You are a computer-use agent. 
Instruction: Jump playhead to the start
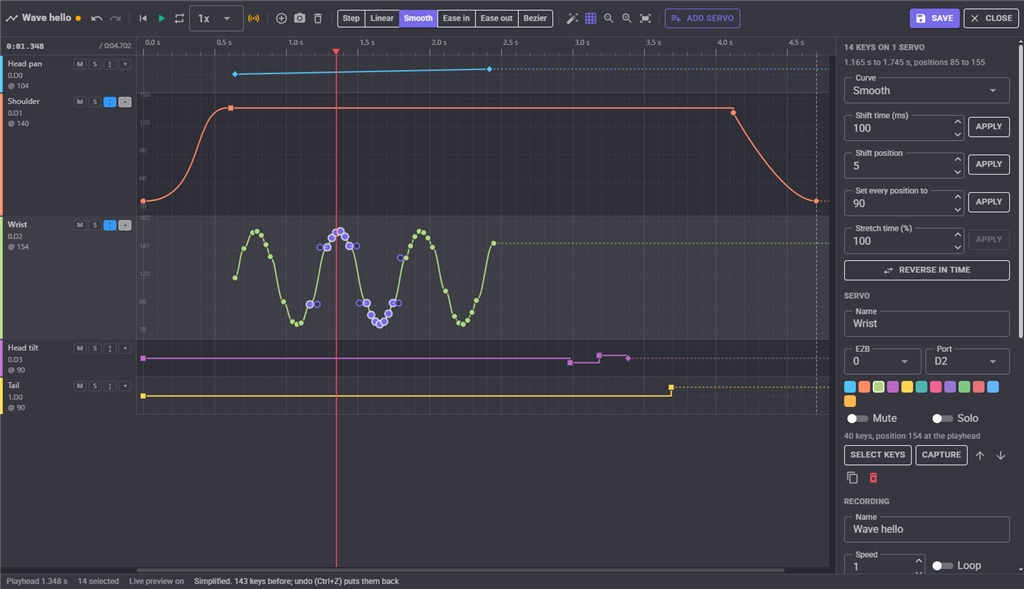coord(143,18)
